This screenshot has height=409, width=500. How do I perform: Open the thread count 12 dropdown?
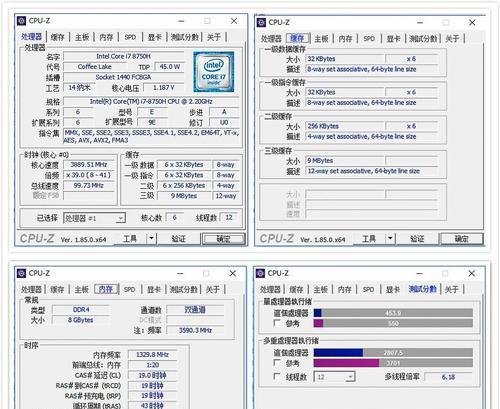[335, 377]
